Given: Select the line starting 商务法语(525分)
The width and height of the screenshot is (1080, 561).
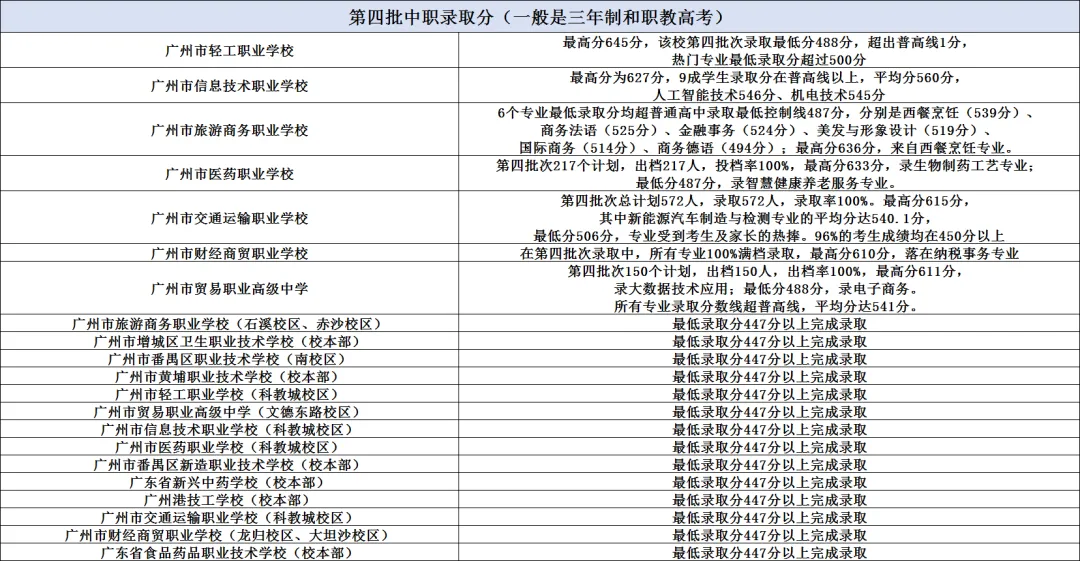Looking at the screenshot, I should (x=766, y=130).
